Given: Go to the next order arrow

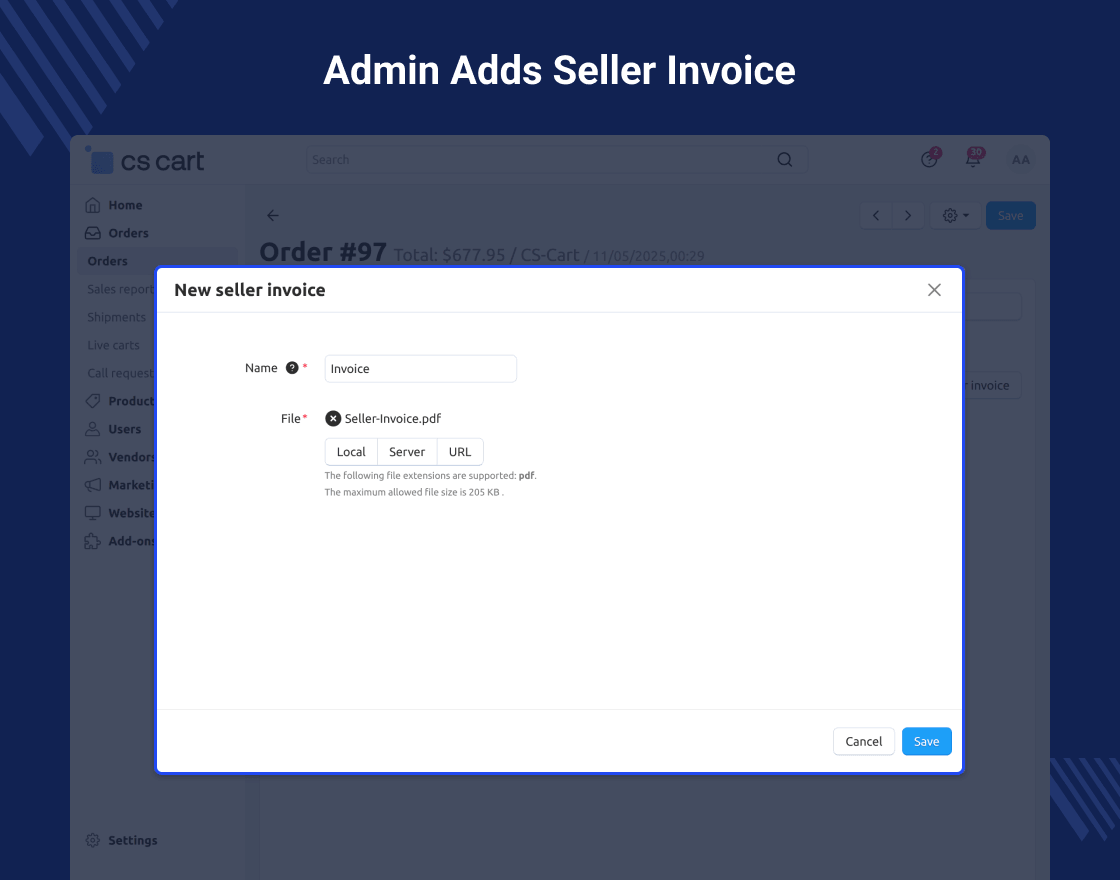Looking at the screenshot, I should (908, 216).
